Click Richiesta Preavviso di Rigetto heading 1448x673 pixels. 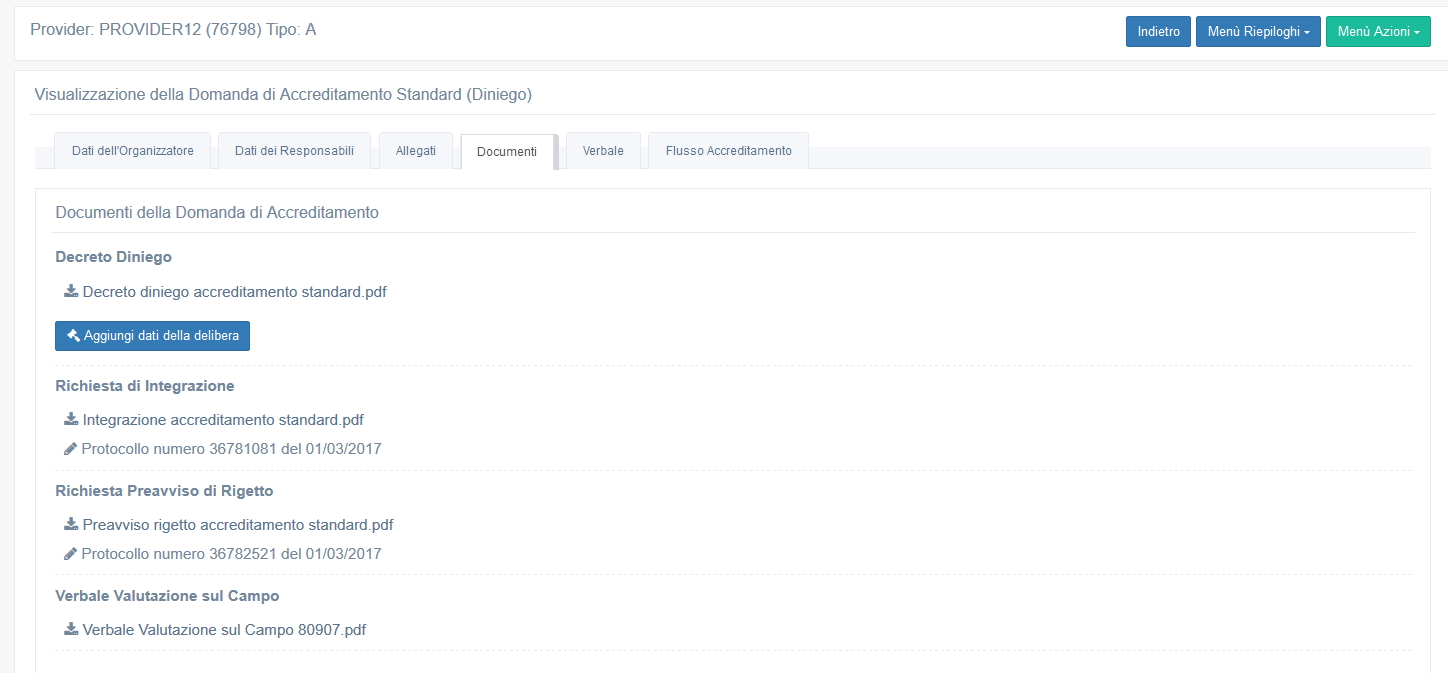tap(164, 491)
